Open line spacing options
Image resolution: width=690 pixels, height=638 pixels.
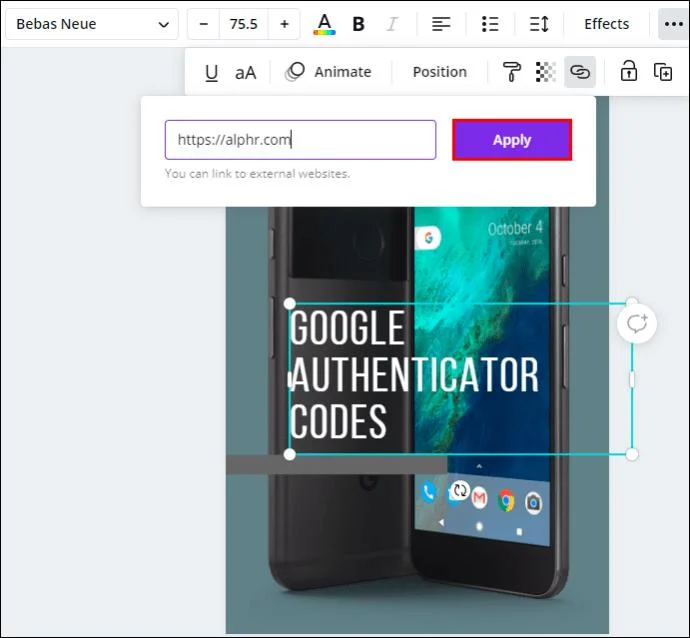point(539,24)
